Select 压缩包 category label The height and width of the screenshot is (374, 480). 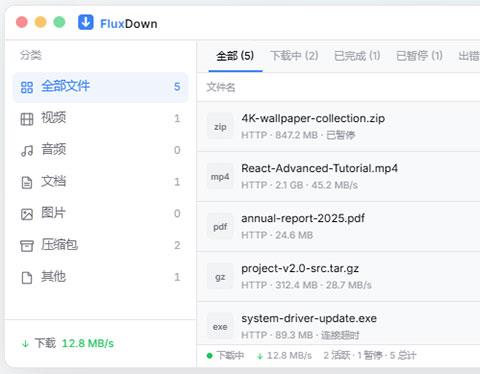click(x=59, y=245)
